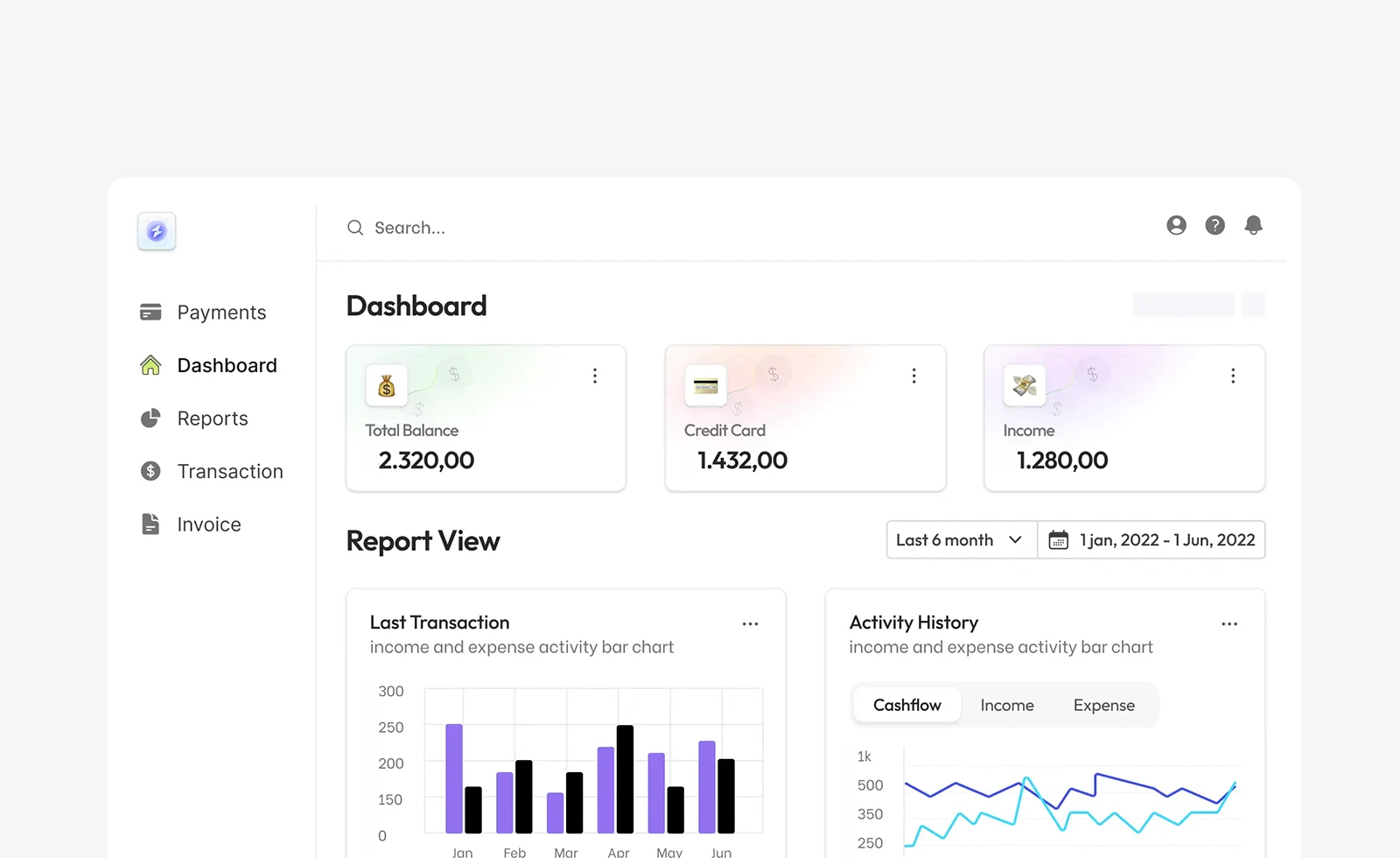Click the Reports pie chart icon

tap(150, 418)
